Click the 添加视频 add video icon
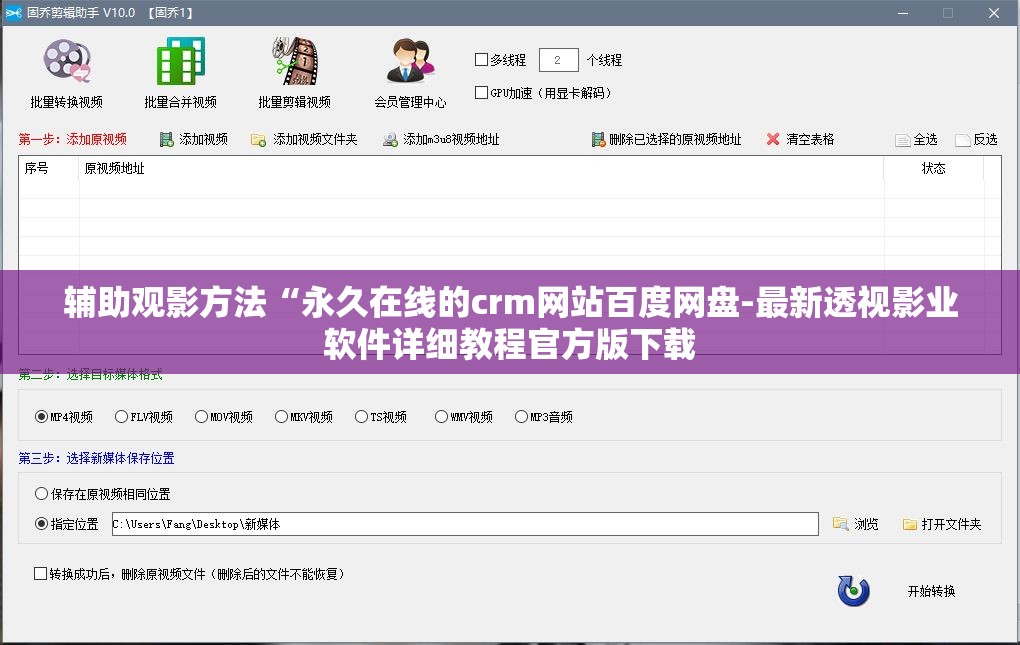The height and width of the screenshot is (645, 1020). point(167,139)
